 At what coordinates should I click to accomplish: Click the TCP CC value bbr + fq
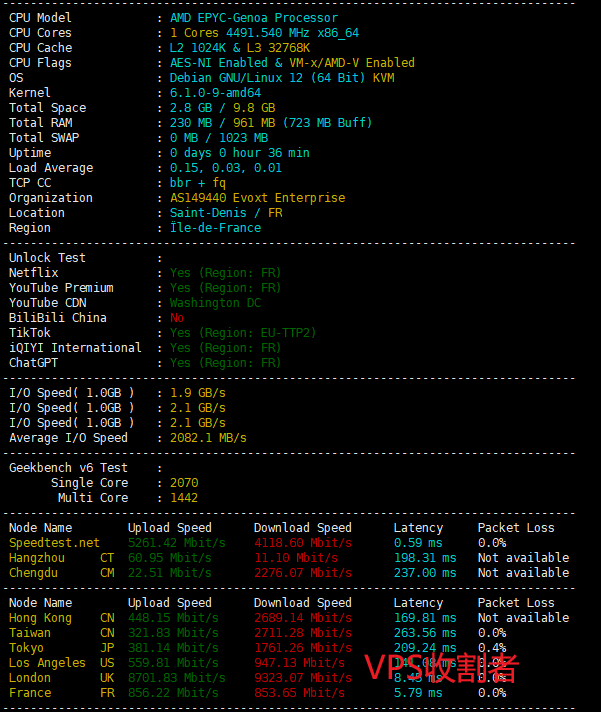point(197,183)
